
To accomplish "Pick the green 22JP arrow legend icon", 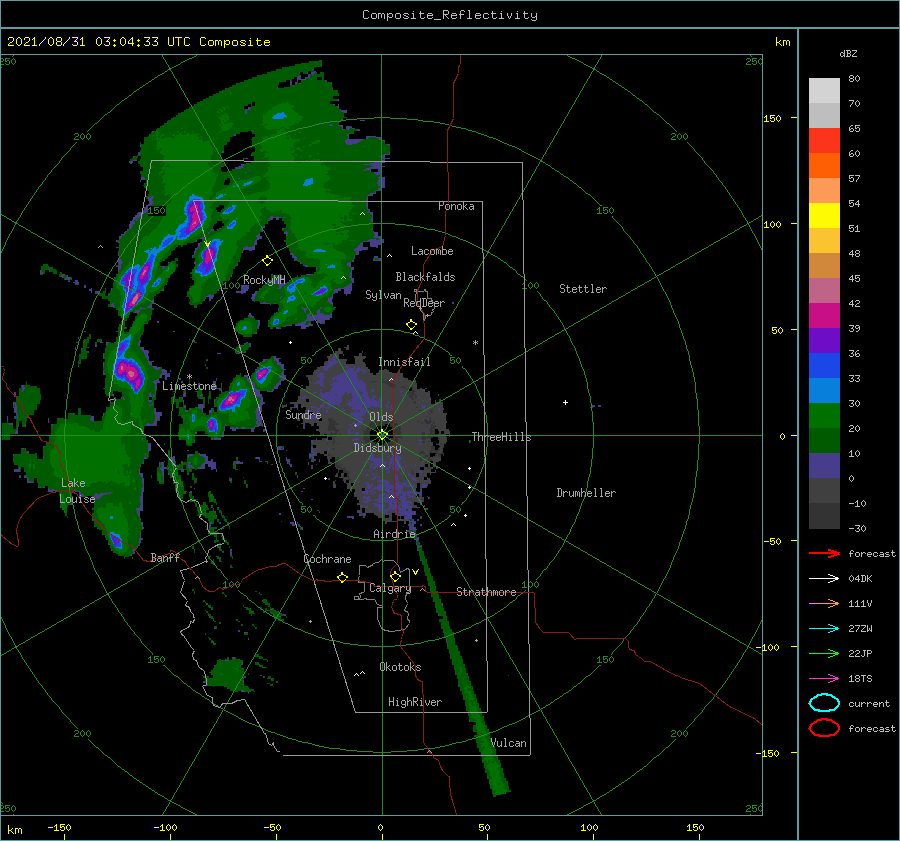I will tap(824, 653).
